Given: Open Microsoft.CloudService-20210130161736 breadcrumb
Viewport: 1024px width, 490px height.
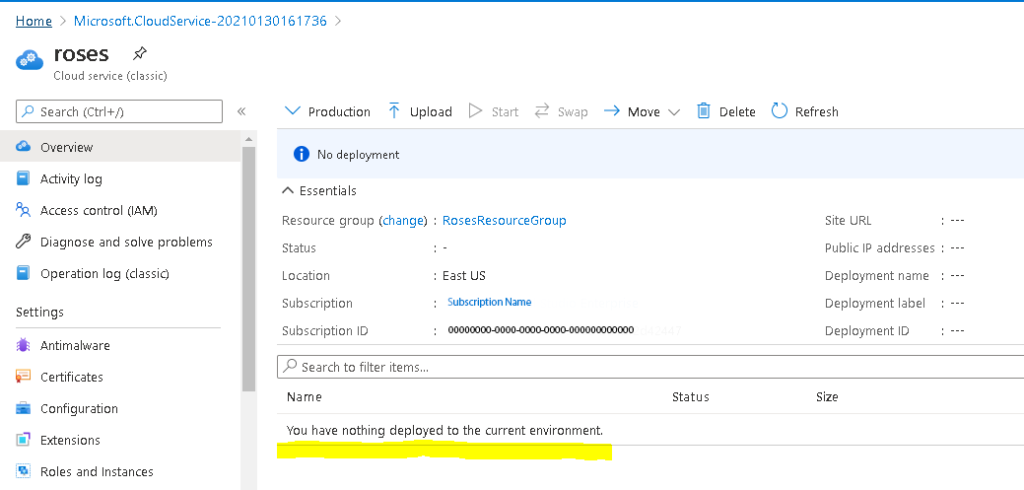Looking at the screenshot, I should (200, 21).
